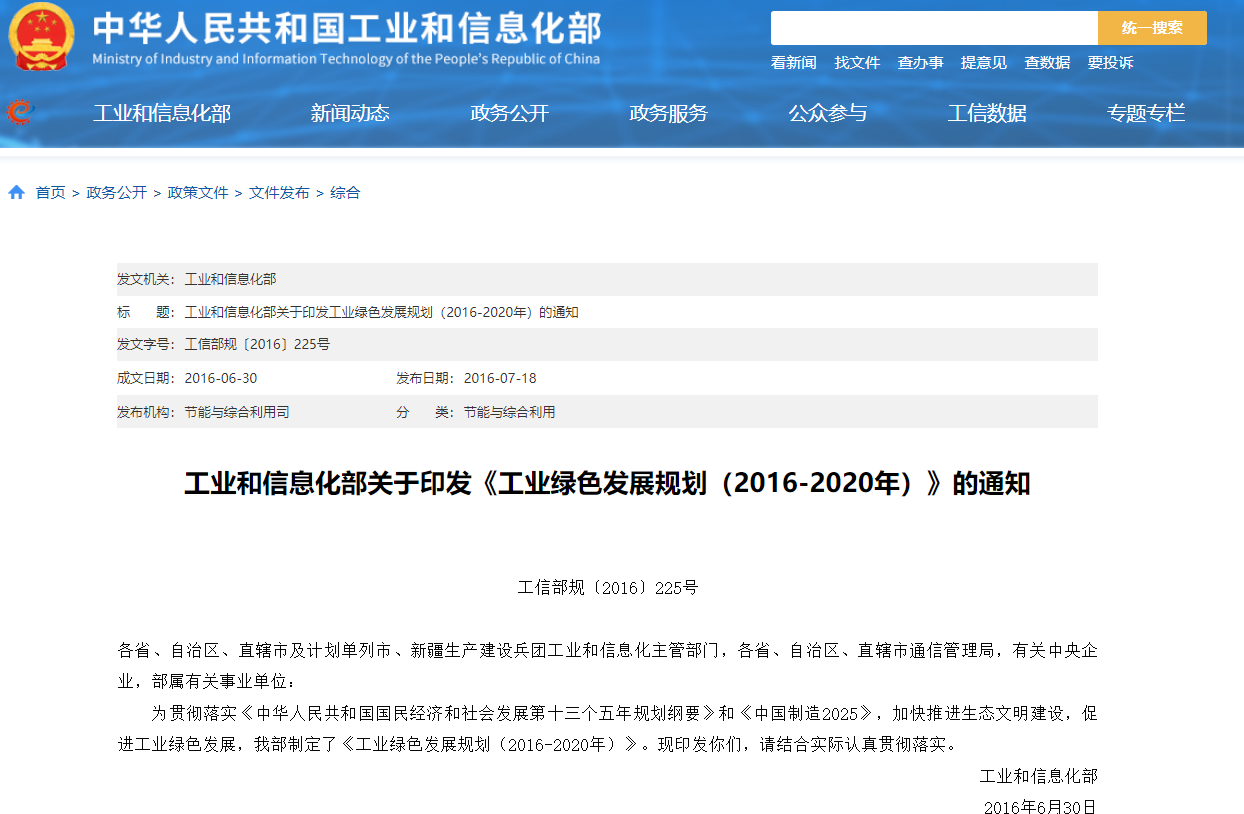Click the 标题 row document title text

(x=381, y=312)
